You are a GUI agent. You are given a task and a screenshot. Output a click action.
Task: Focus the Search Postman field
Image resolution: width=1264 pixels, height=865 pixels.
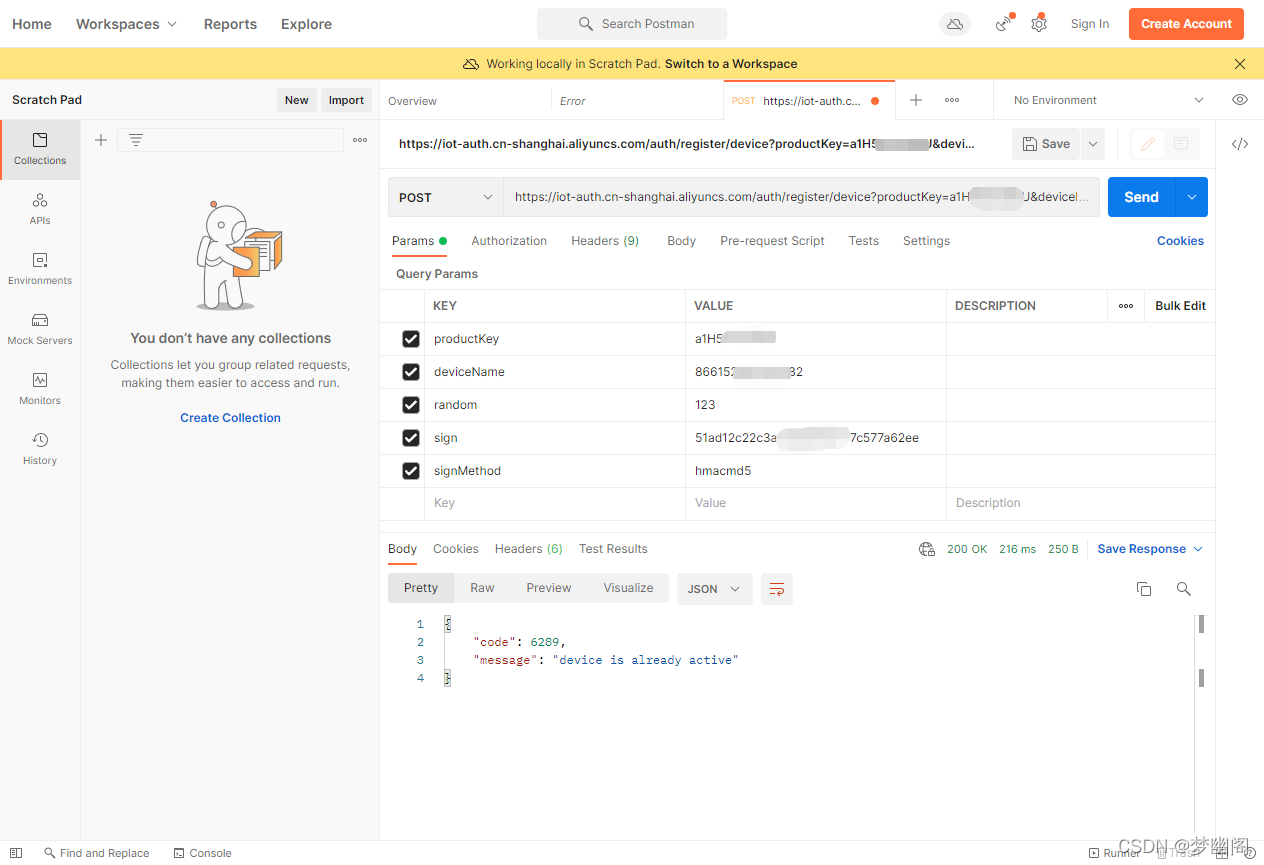point(632,24)
